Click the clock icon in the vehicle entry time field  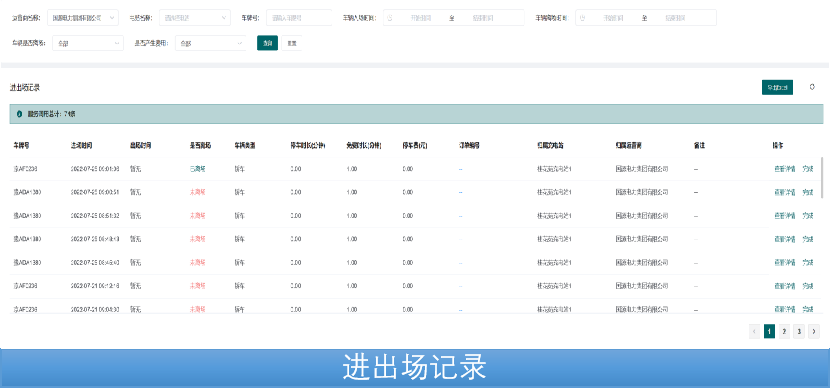pos(390,17)
